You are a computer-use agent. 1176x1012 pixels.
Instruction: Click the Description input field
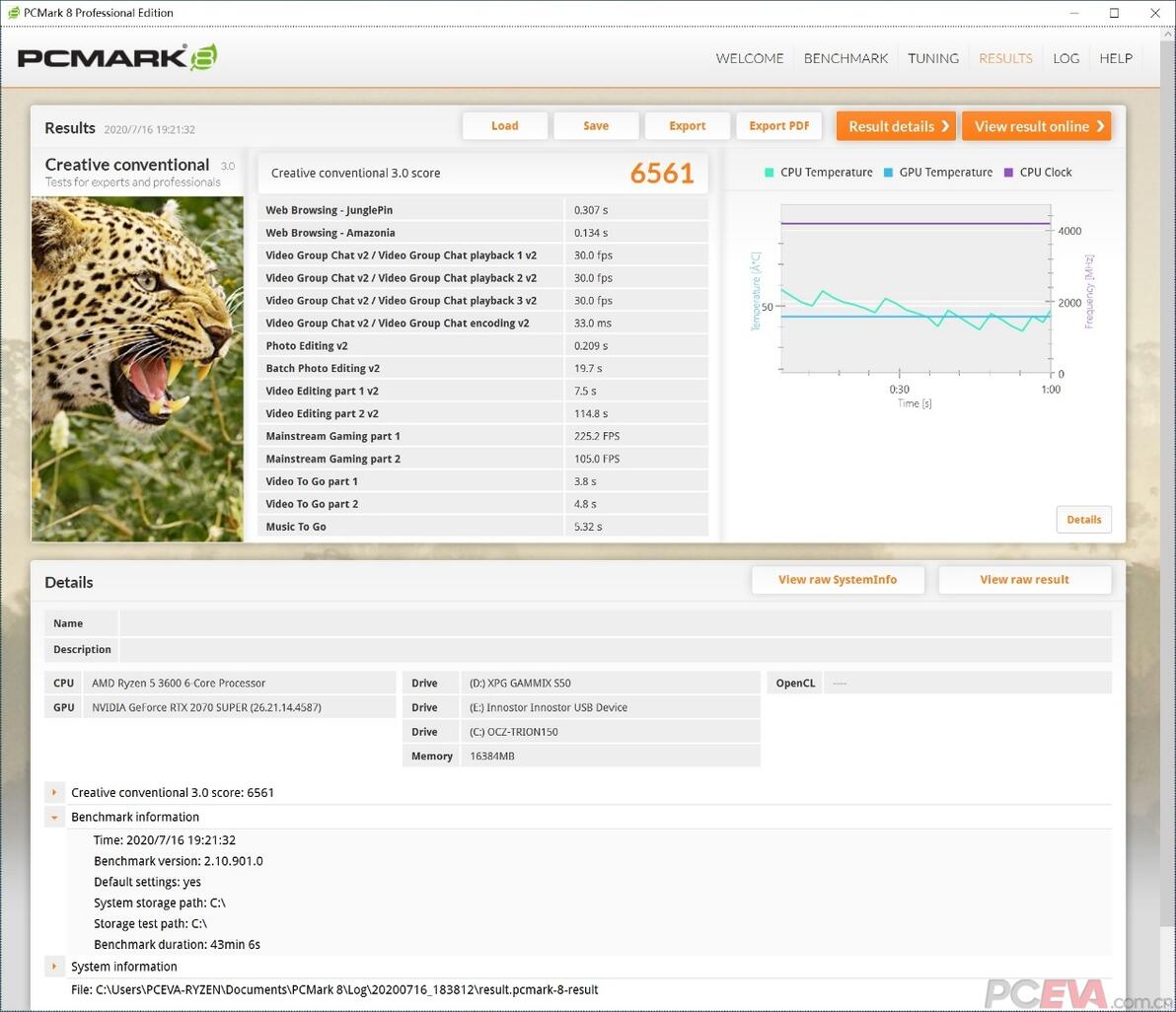[x=615, y=649]
